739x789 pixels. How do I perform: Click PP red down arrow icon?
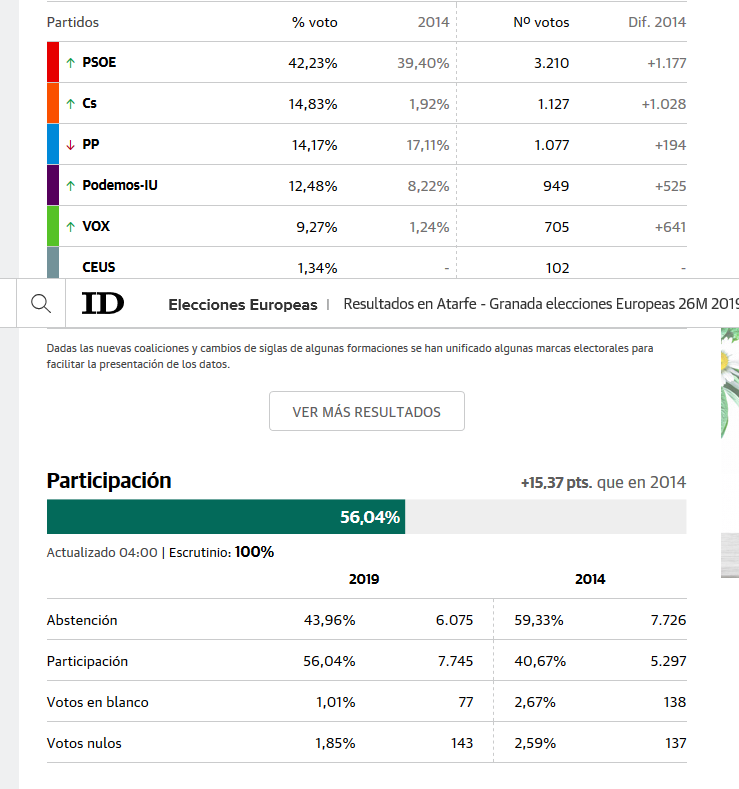[x=70, y=145]
